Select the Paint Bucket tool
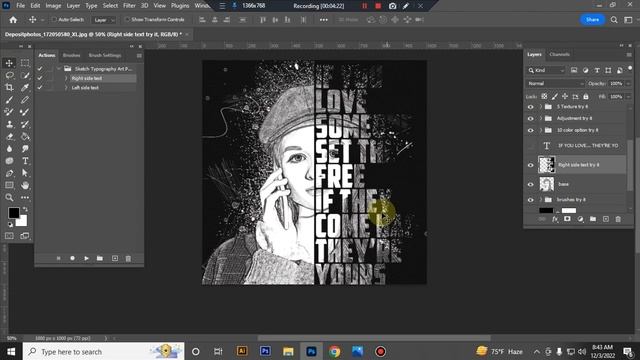The image size is (640, 360). (25, 136)
